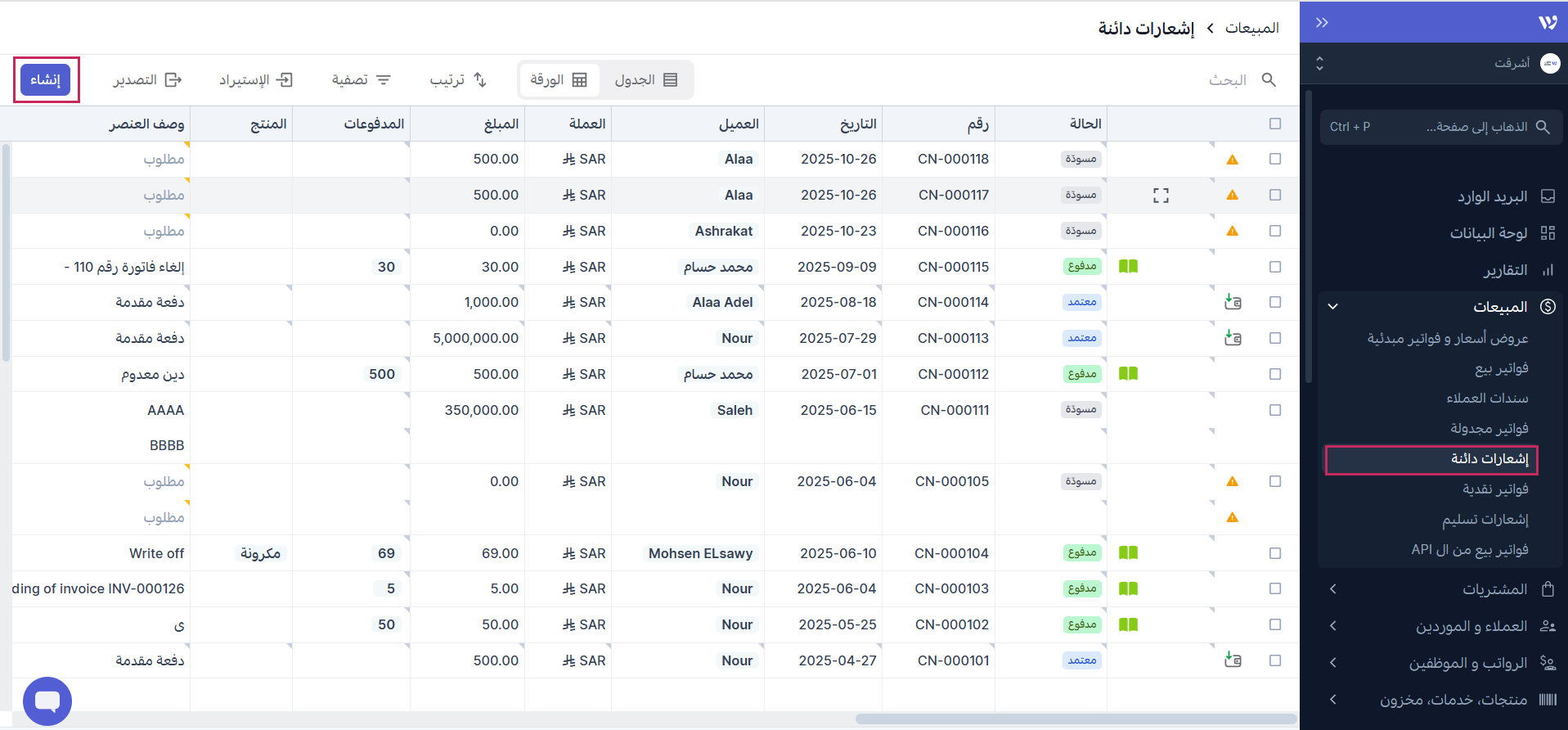Open floating chat support bubble
1568x730 pixels.
(x=47, y=701)
